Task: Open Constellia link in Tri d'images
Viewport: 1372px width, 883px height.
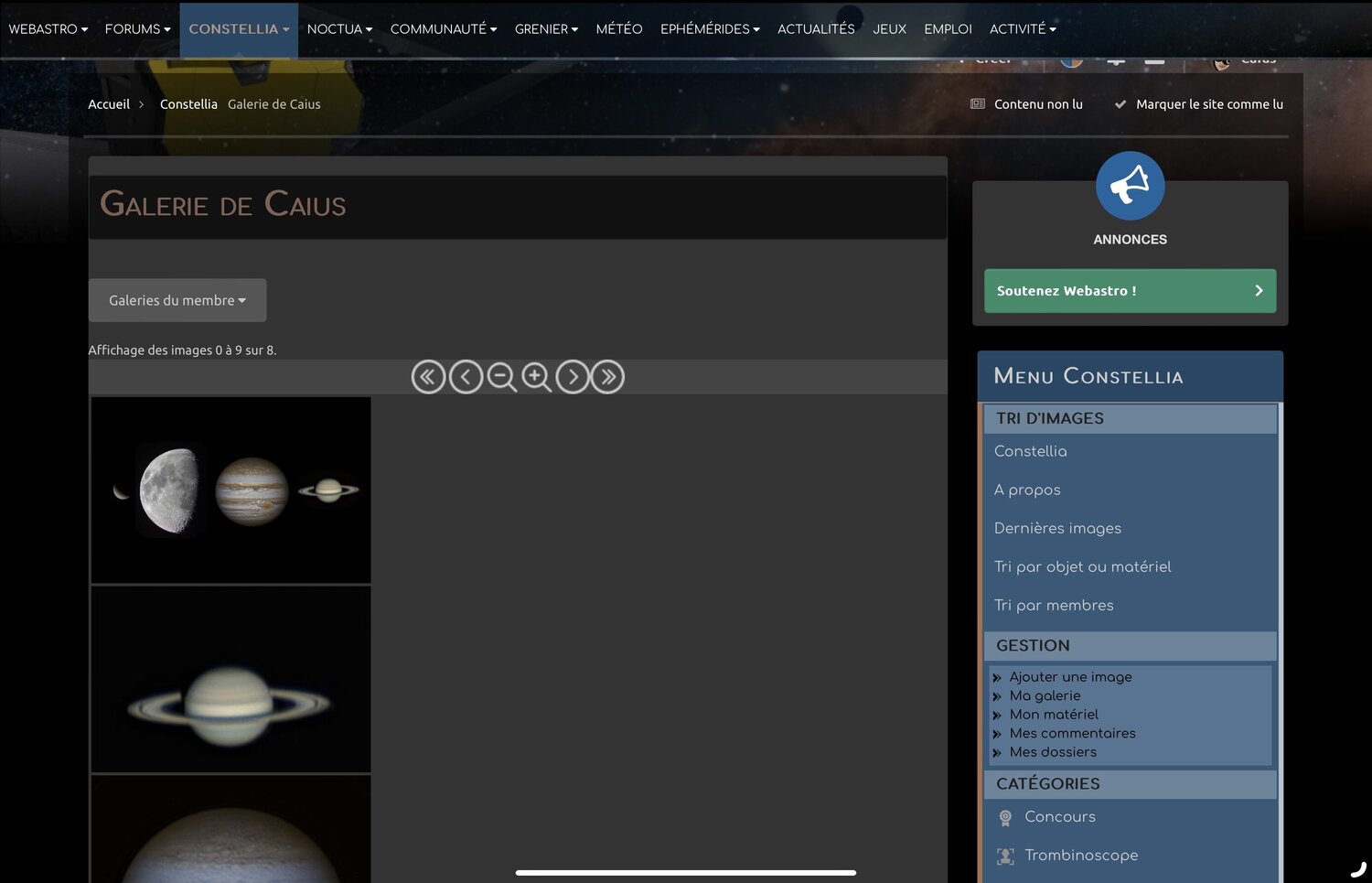Action: tap(1030, 451)
